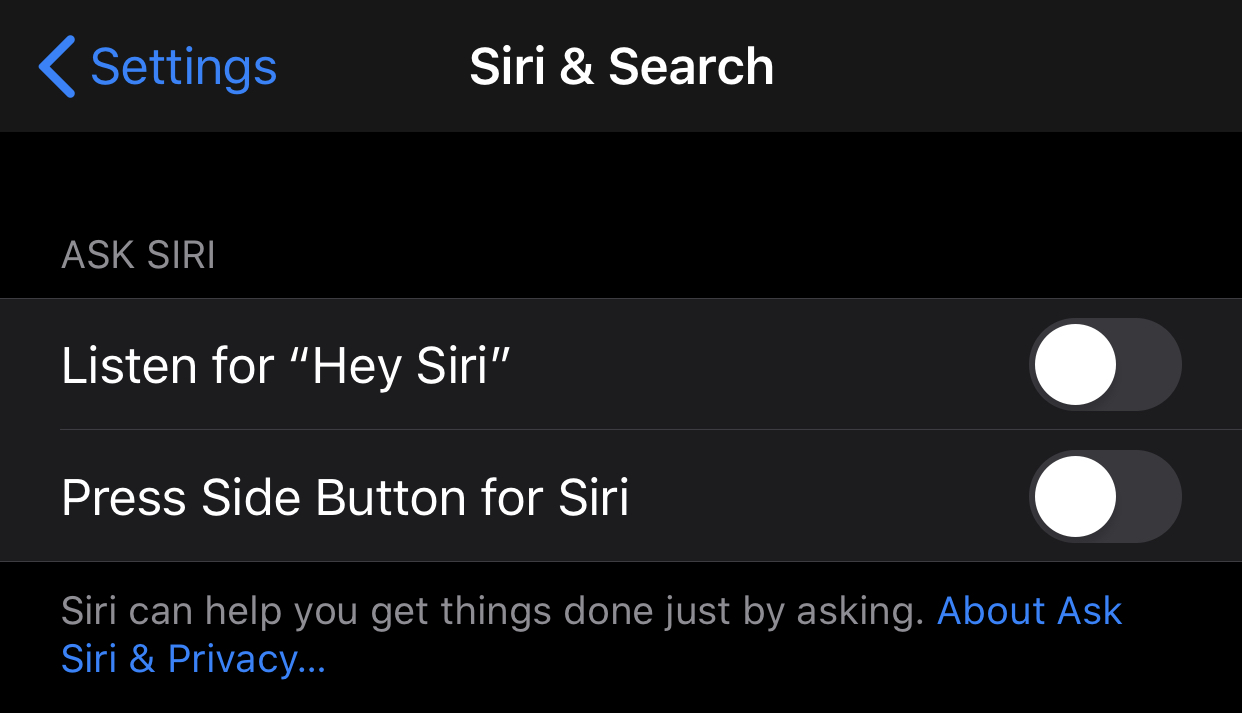This screenshot has width=1242, height=713.
Task: Enable the Listen for "Hey Siri" toggle
Action: point(1104,365)
